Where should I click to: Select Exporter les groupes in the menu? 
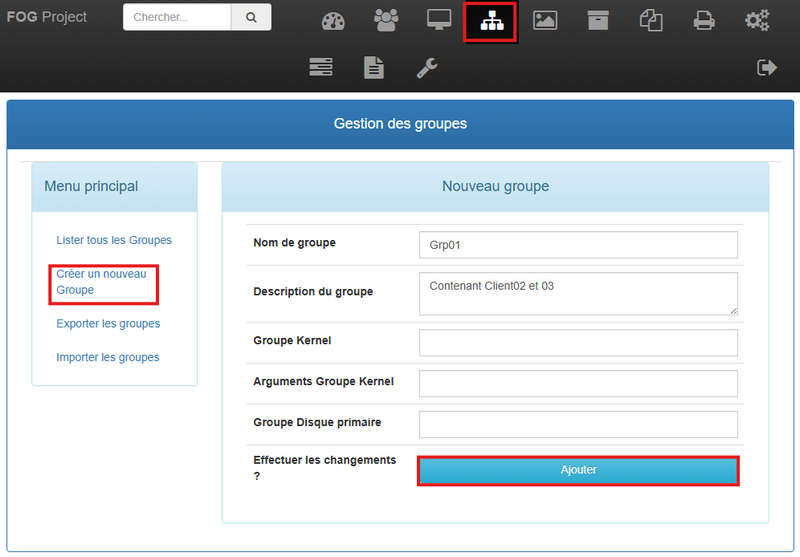point(108,324)
